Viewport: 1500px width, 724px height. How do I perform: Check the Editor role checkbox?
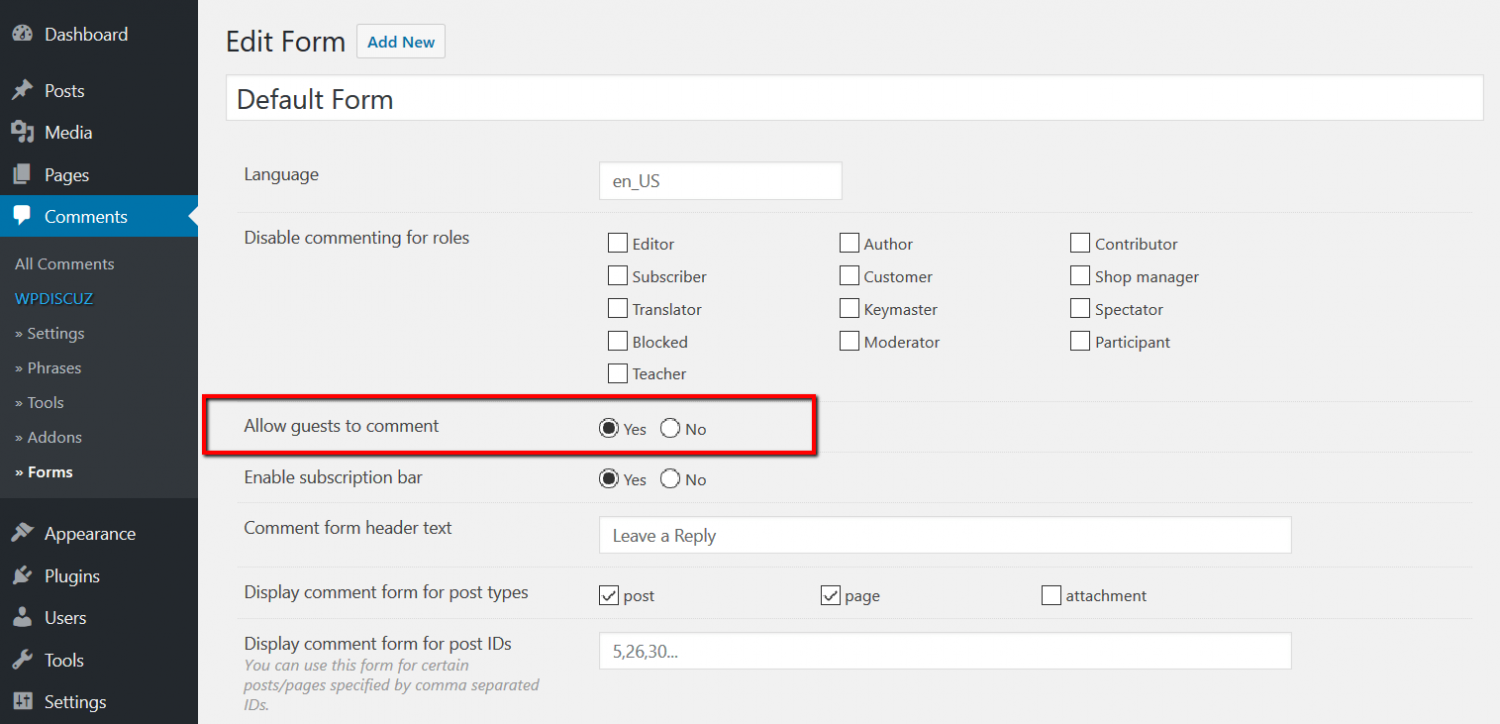(617, 242)
